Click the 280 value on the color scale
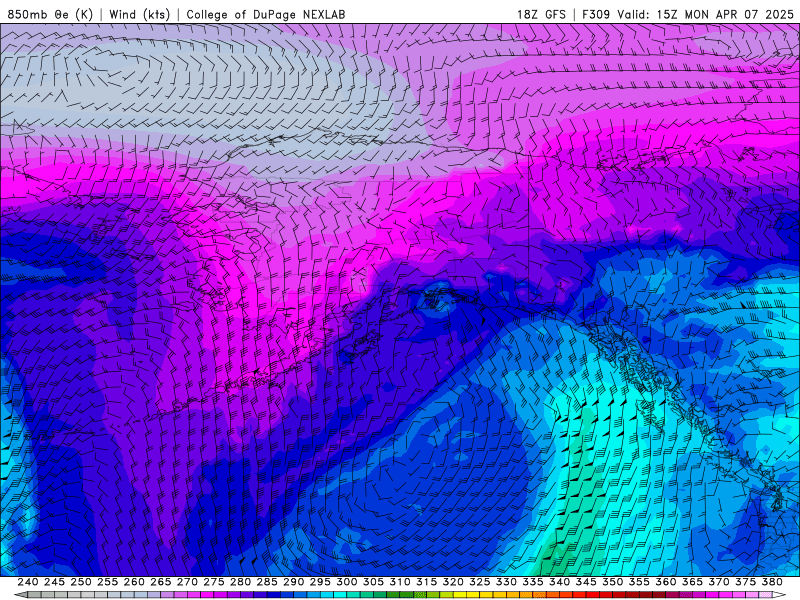800x600 pixels. tap(240, 582)
